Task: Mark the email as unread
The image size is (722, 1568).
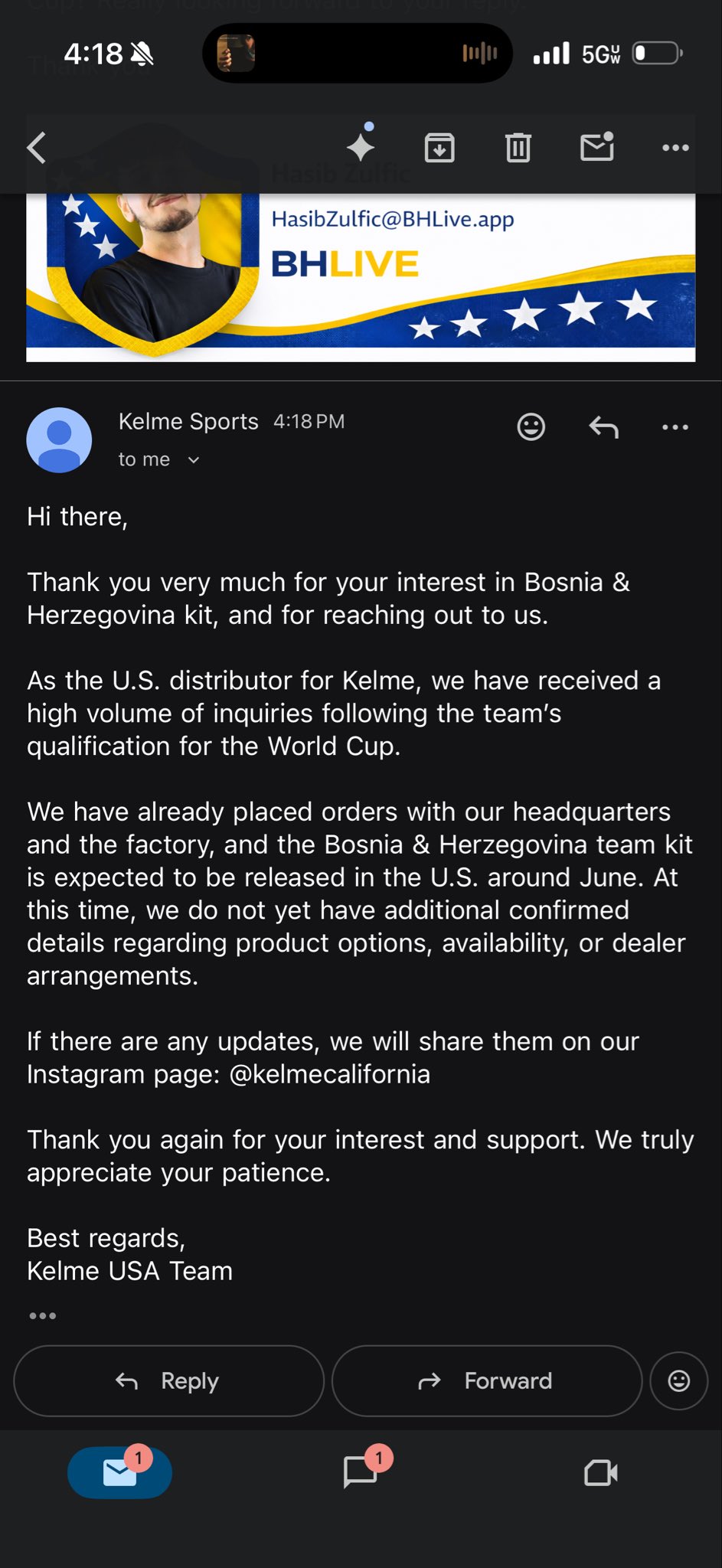Action: coord(597,146)
